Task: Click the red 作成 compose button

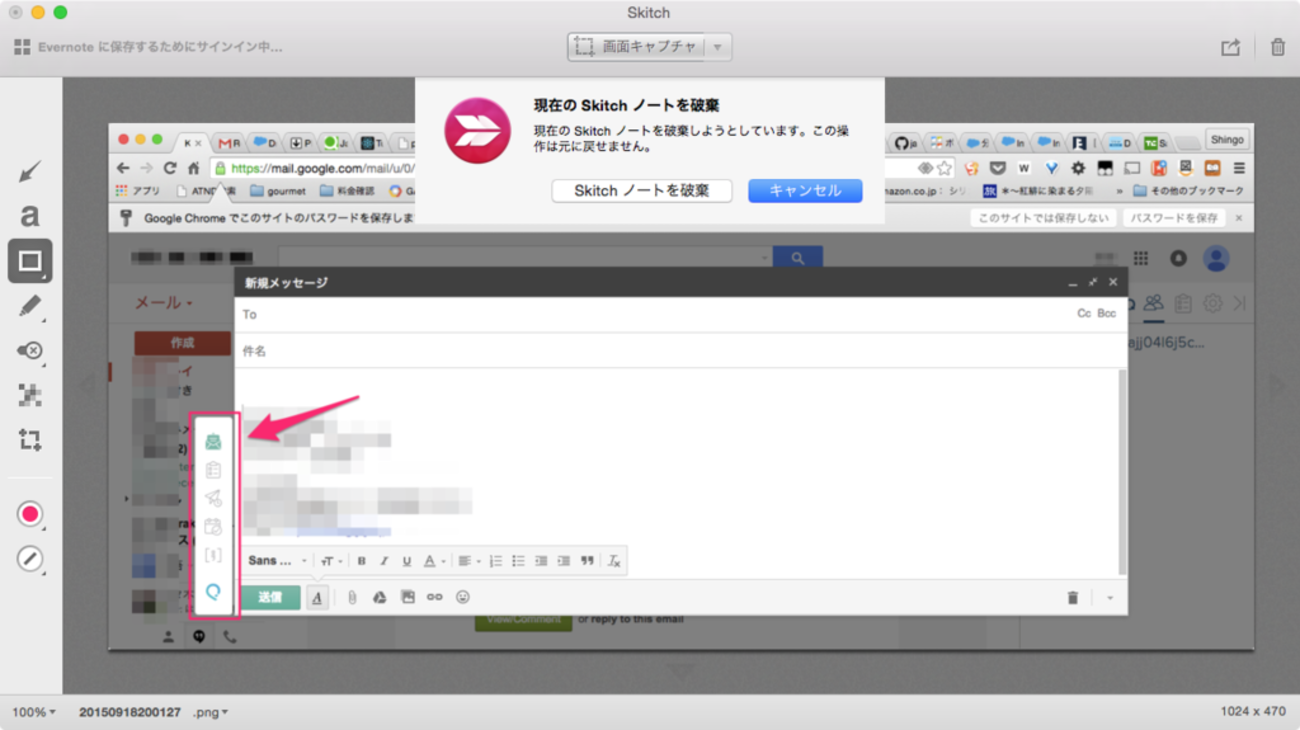Action: click(182, 342)
